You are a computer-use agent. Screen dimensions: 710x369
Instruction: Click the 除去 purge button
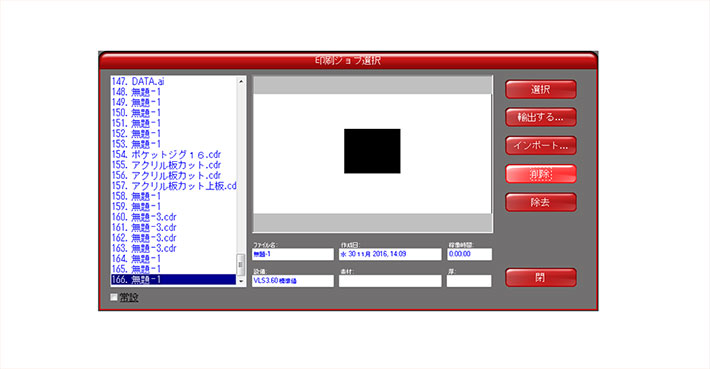click(x=541, y=202)
